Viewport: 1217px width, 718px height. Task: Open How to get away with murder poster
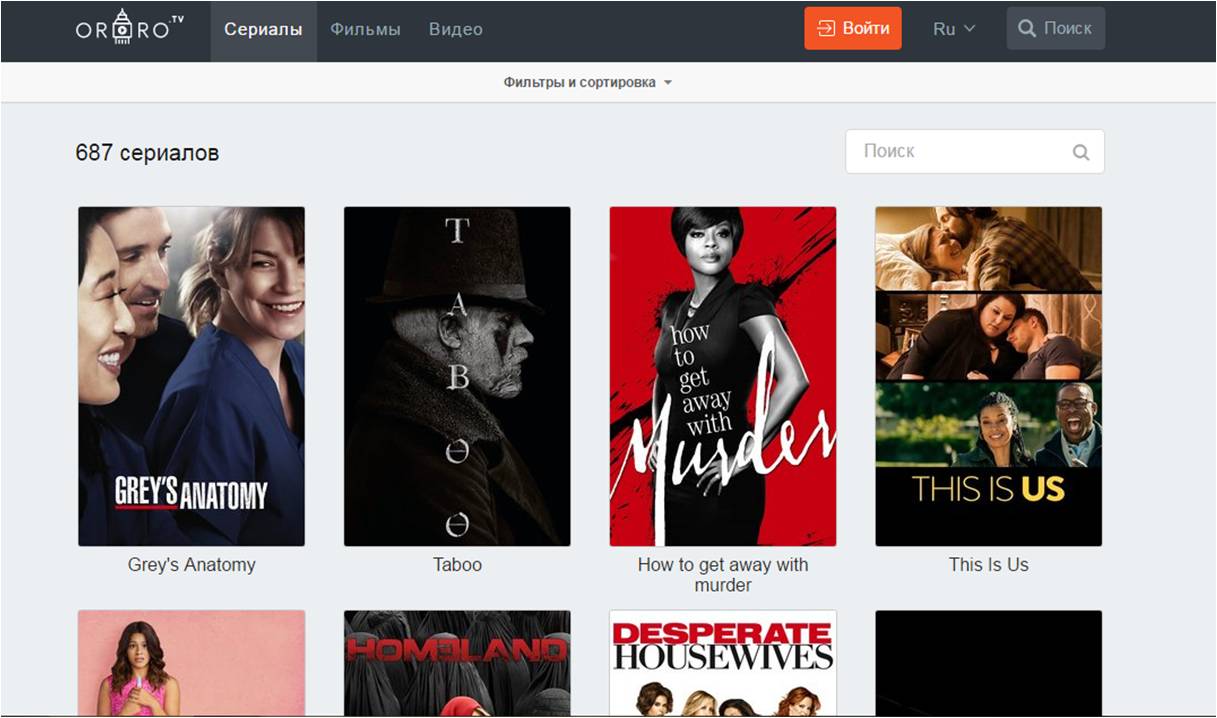723,376
